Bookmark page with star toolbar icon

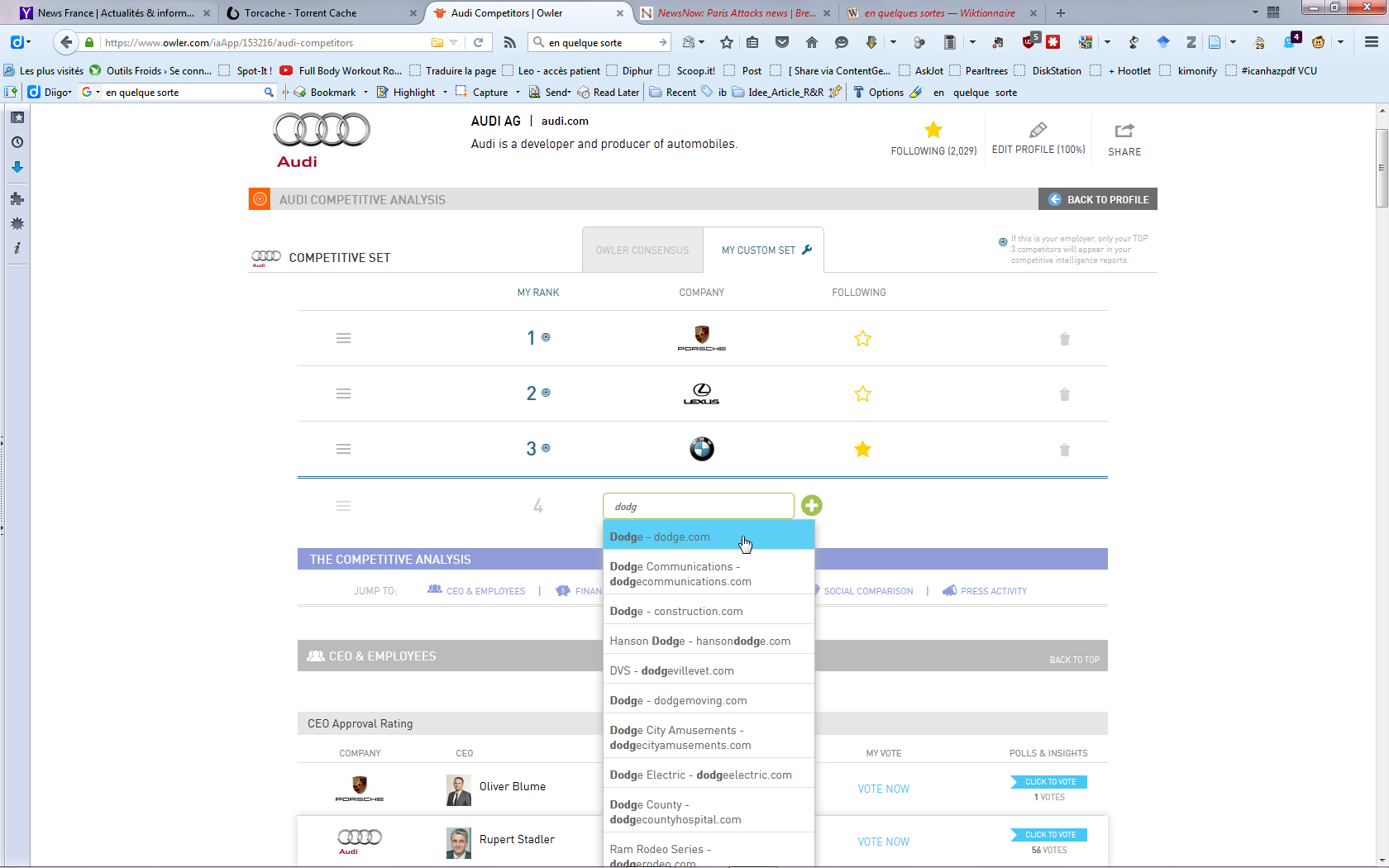click(x=727, y=42)
